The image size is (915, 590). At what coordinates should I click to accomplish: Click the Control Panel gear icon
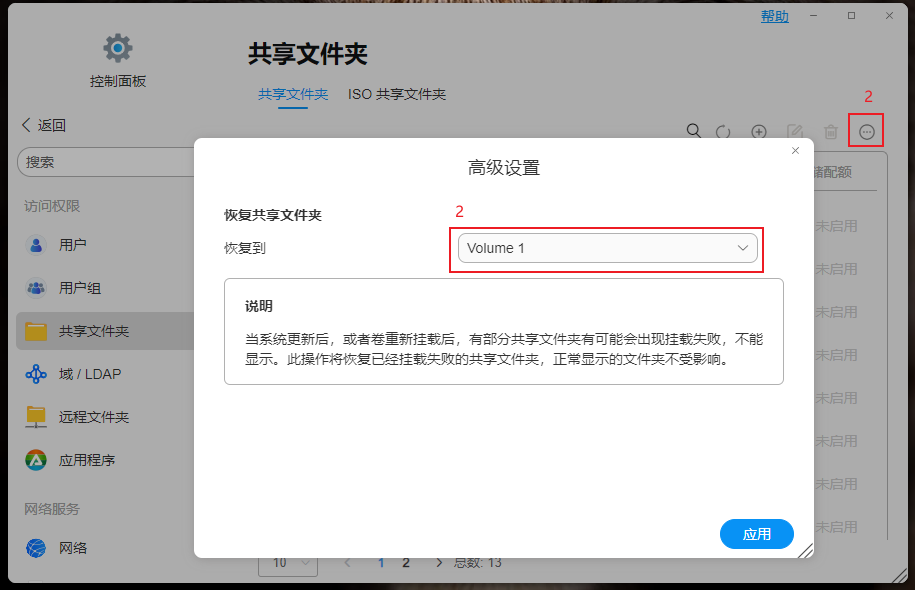pyautogui.click(x=118, y=48)
